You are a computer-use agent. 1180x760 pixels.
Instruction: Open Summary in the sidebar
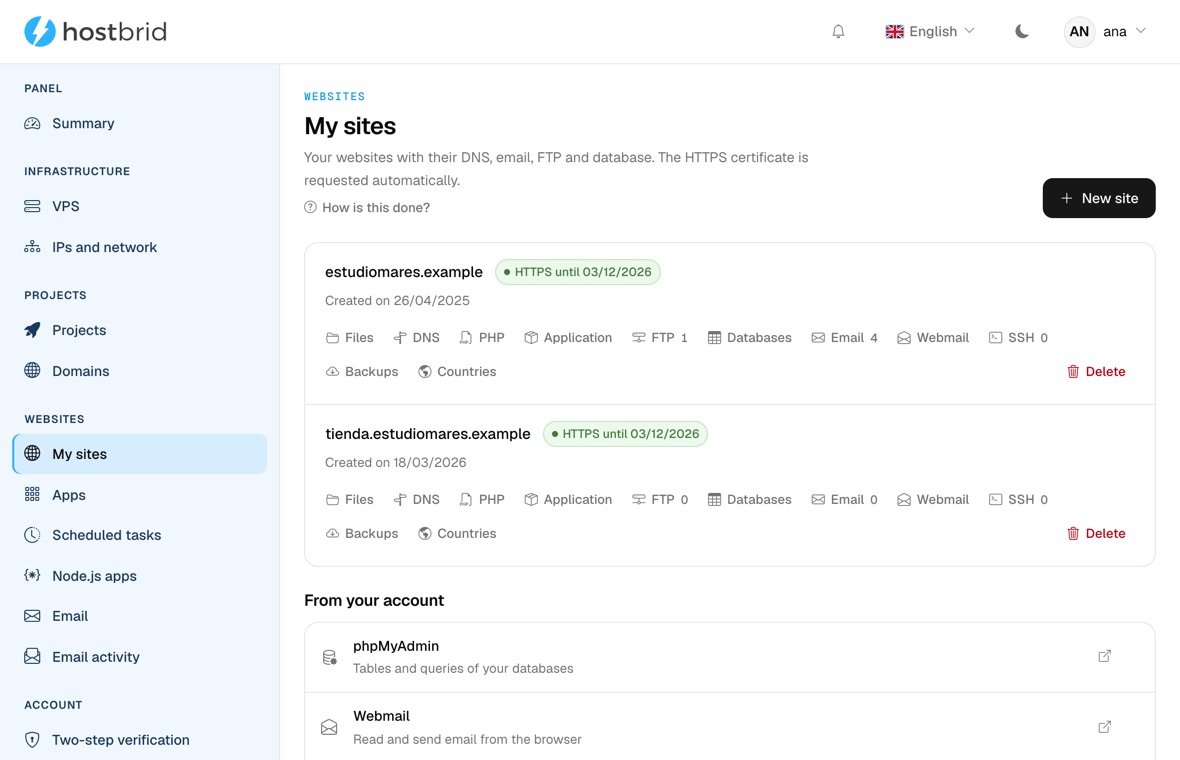139,123
